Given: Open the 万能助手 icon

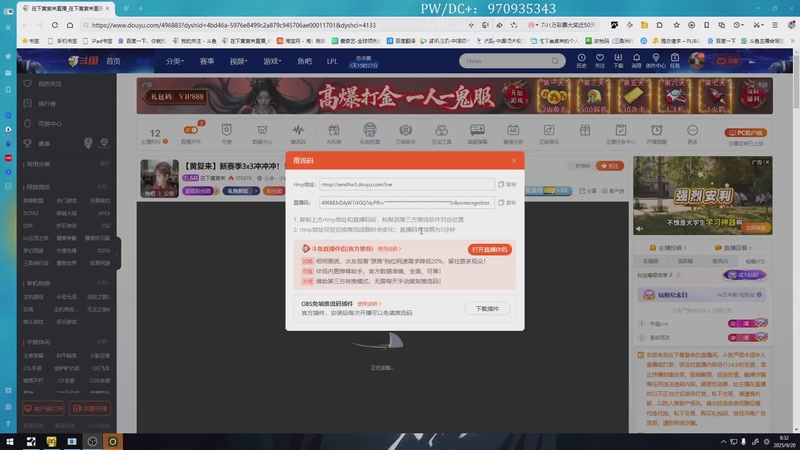Looking at the screenshot, I should [x=406, y=134].
